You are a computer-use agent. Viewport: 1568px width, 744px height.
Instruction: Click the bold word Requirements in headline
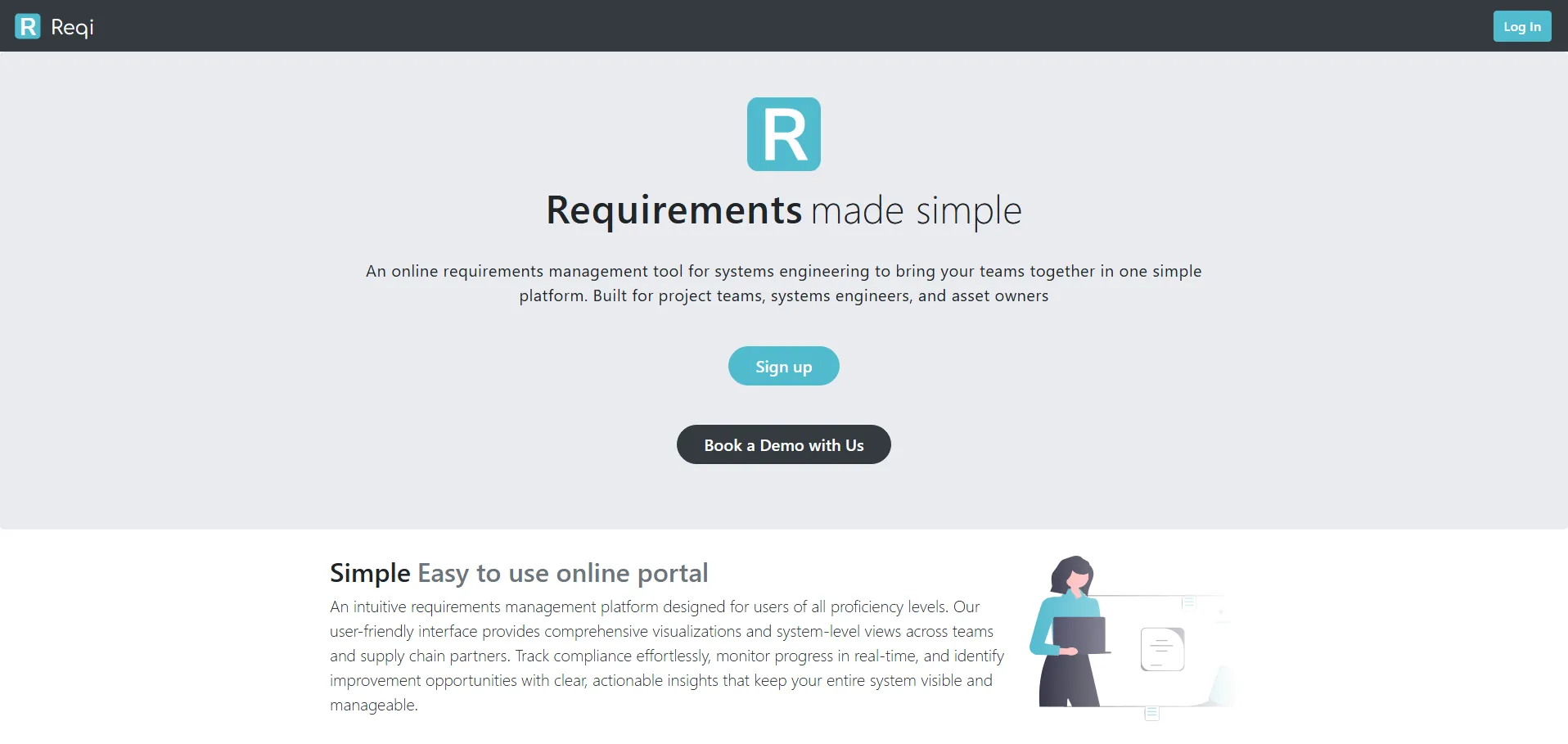pos(674,210)
